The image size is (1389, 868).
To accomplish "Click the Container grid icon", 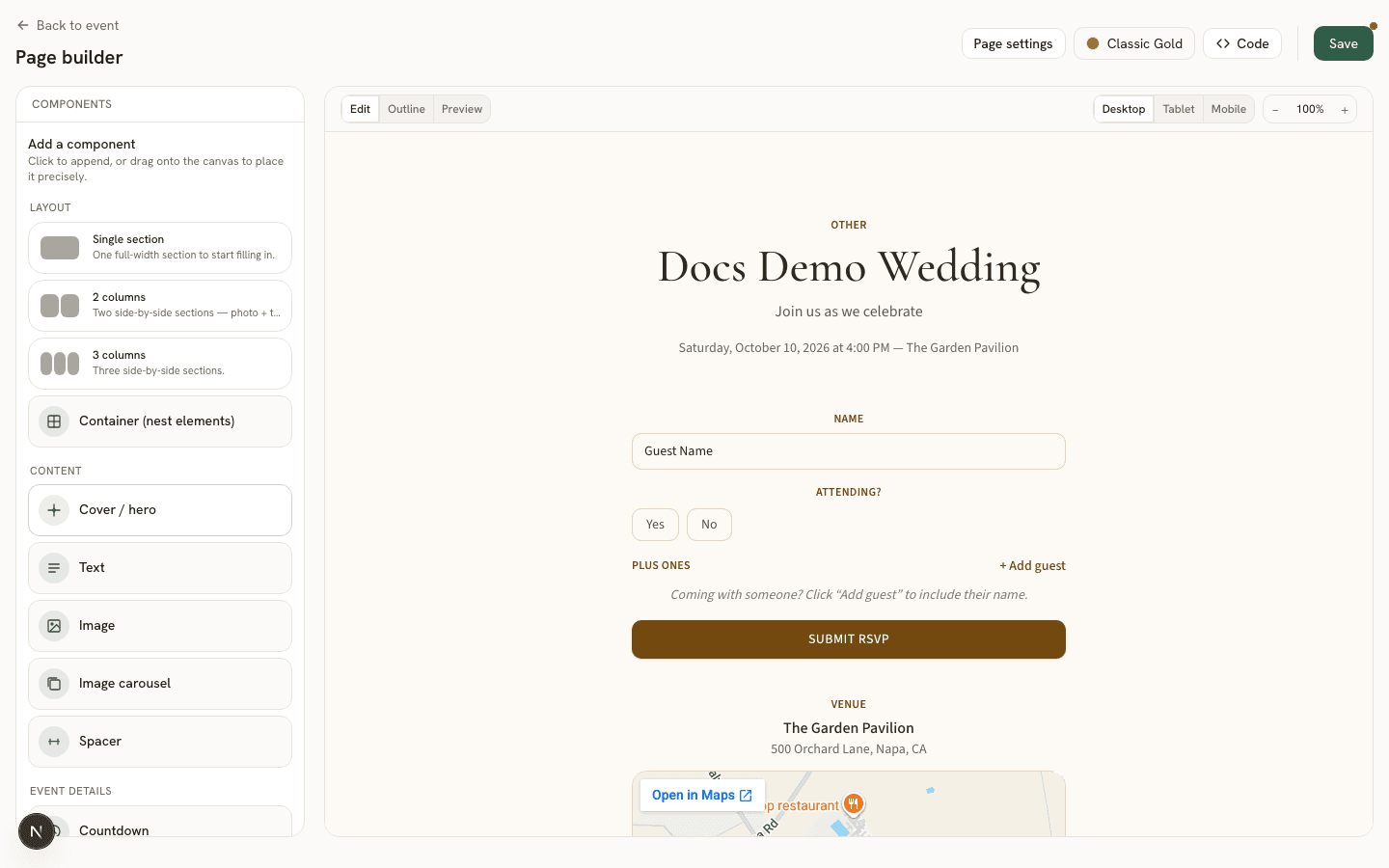I will click(x=54, y=421).
